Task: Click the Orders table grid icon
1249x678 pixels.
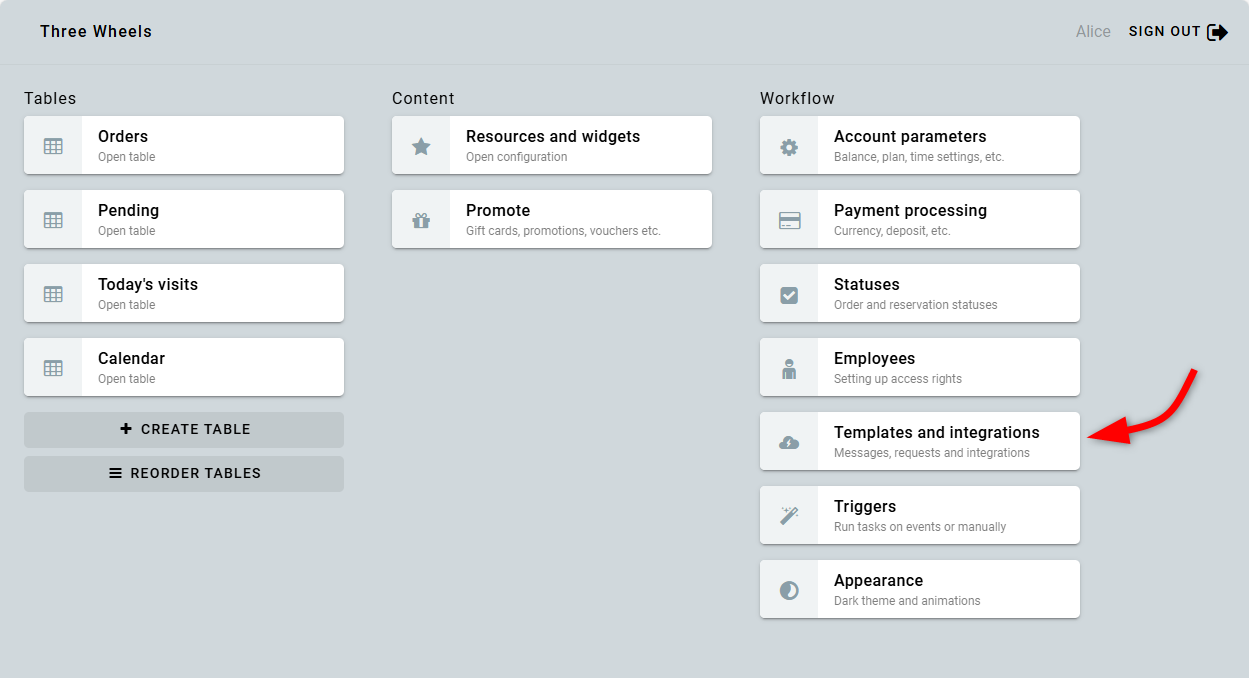Action: [x=53, y=146]
